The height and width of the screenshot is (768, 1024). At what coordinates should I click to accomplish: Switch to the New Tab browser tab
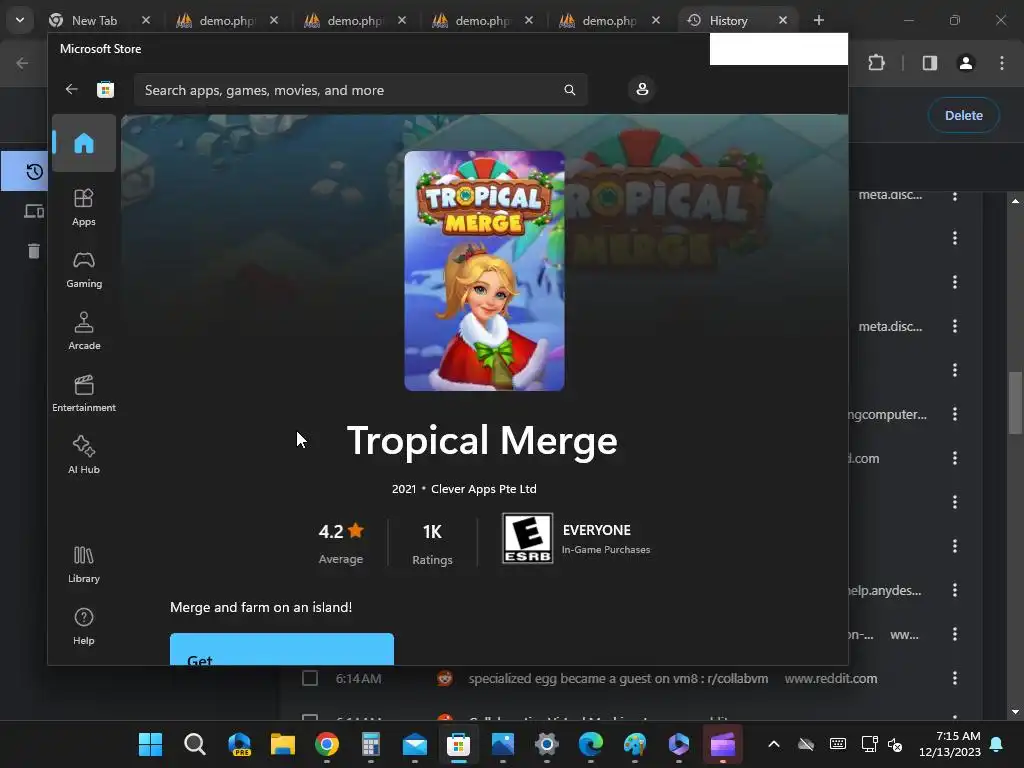point(101,20)
